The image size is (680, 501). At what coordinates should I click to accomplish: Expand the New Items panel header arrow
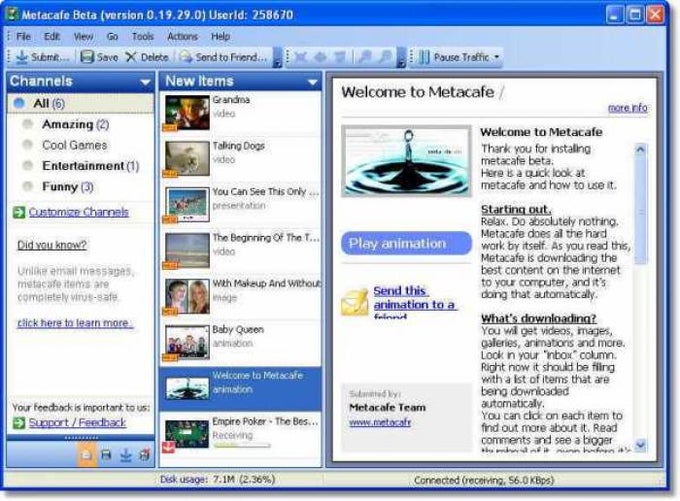(x=312, y=82)
